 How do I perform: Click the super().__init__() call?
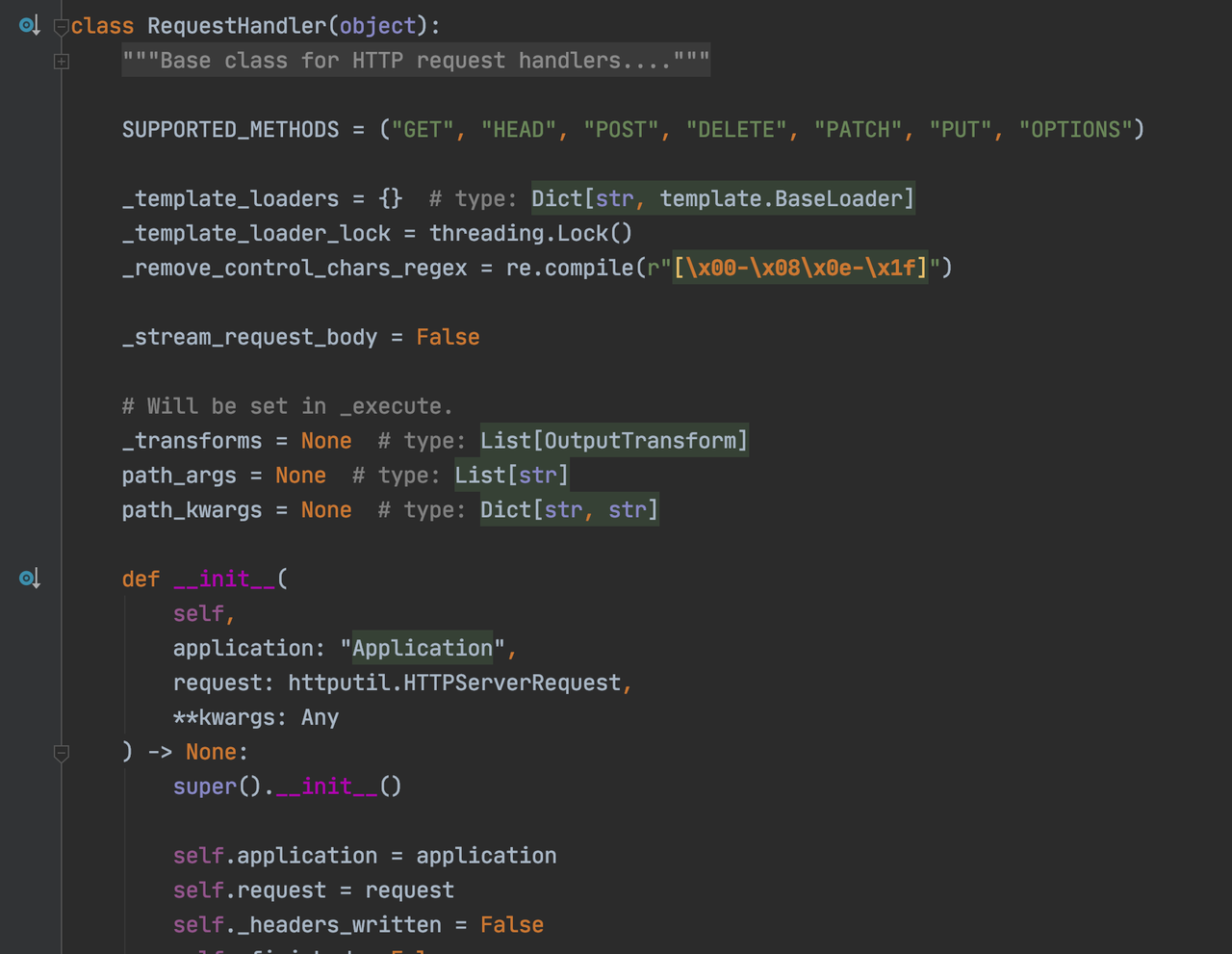(x=287, y=786)
